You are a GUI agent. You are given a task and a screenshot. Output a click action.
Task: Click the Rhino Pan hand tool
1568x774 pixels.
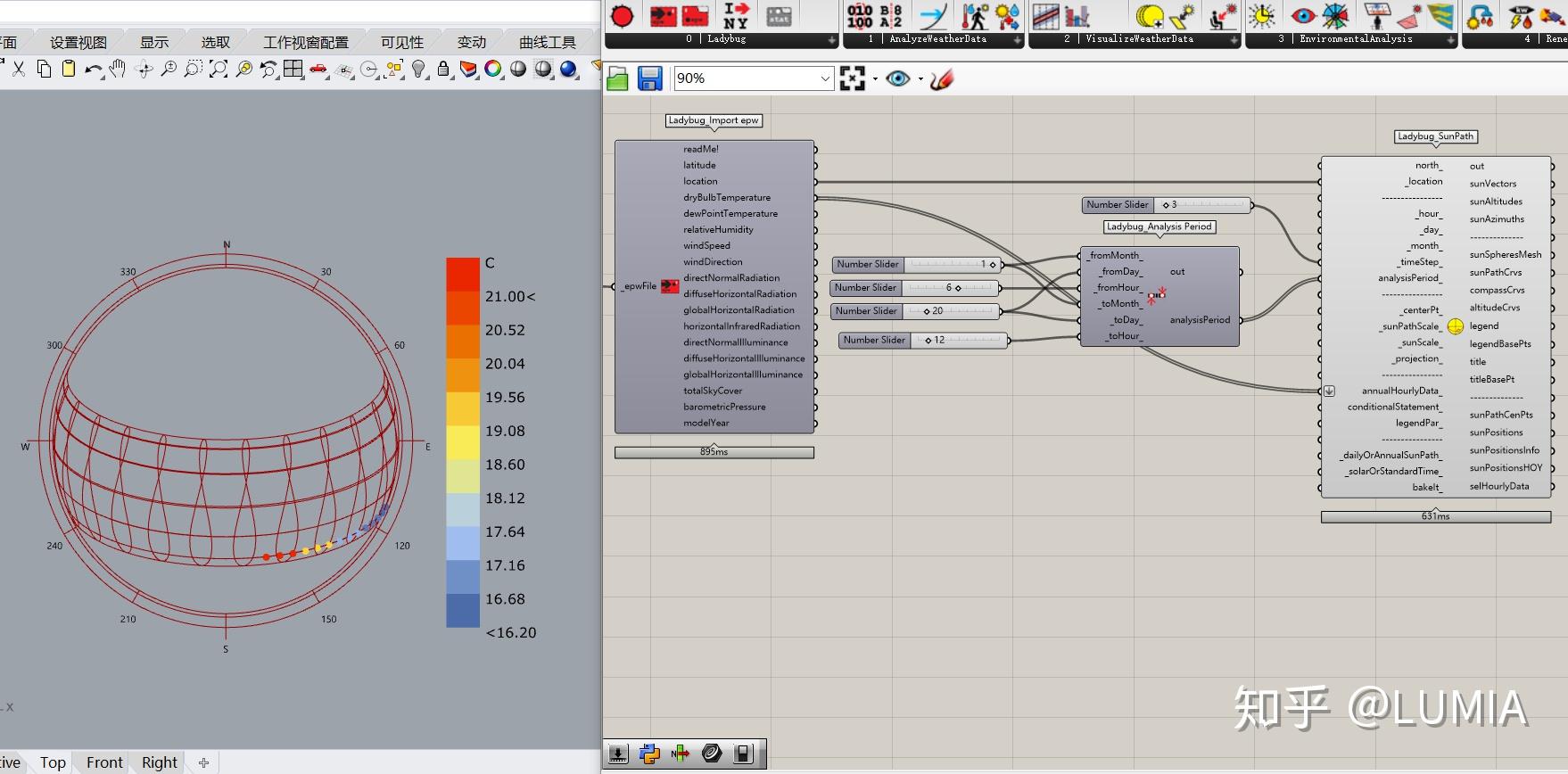point(118,69)
